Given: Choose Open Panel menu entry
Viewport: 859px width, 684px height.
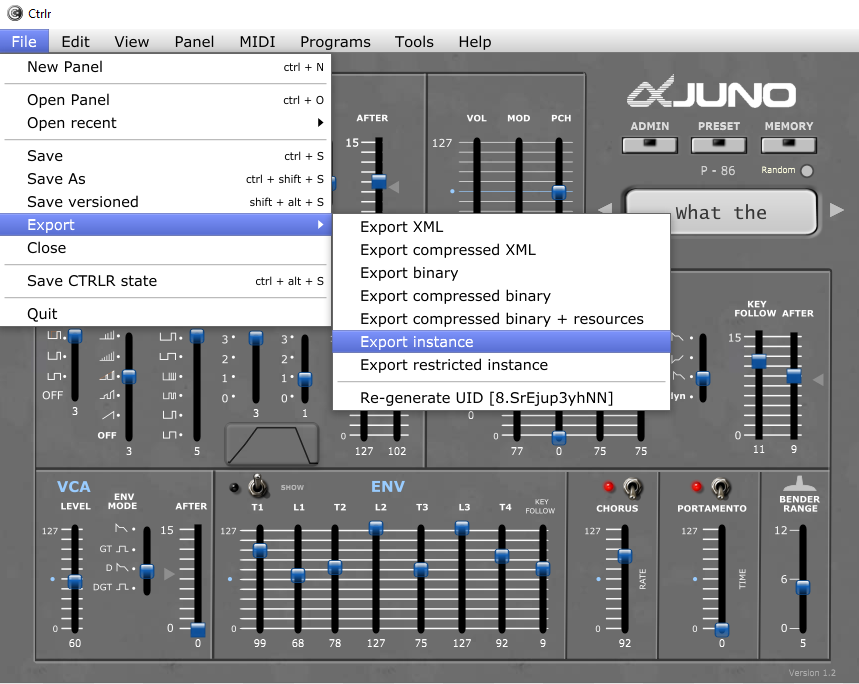Looking at the screenshot, I should 165,100.
